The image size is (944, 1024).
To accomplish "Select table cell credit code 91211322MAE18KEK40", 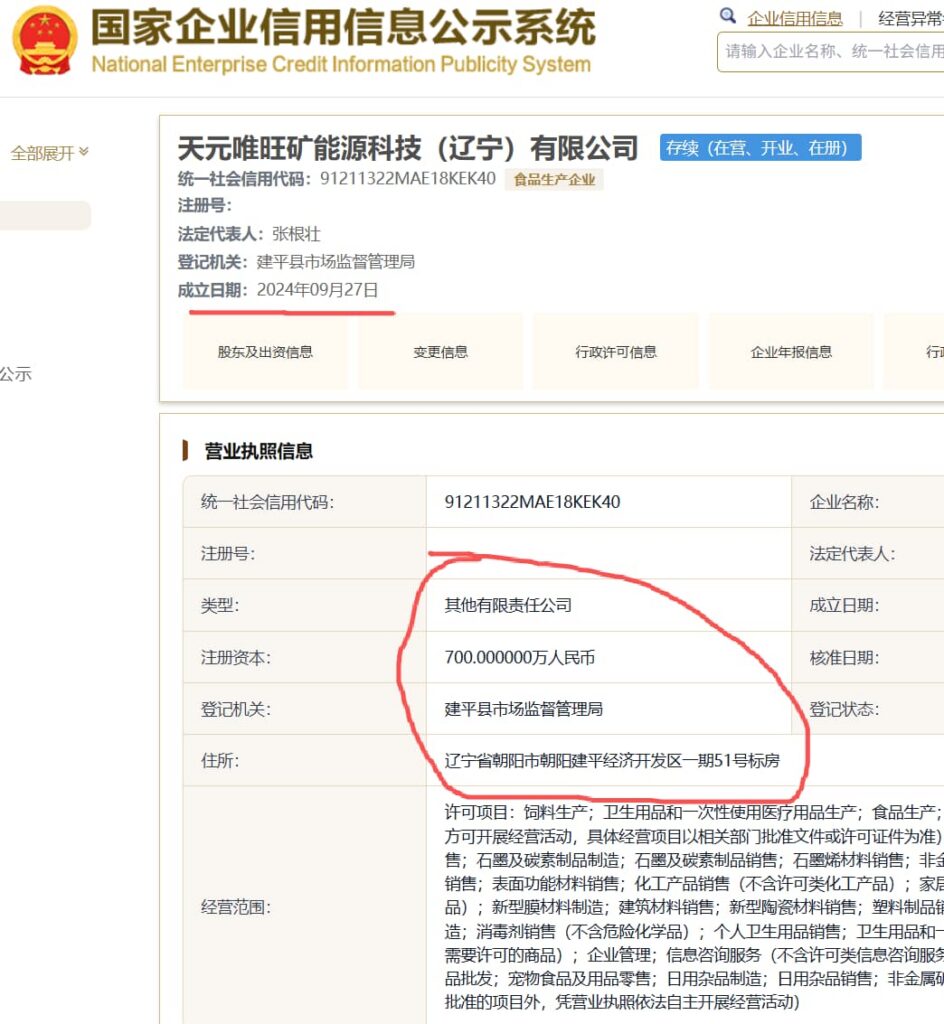I will click(532, 502).
